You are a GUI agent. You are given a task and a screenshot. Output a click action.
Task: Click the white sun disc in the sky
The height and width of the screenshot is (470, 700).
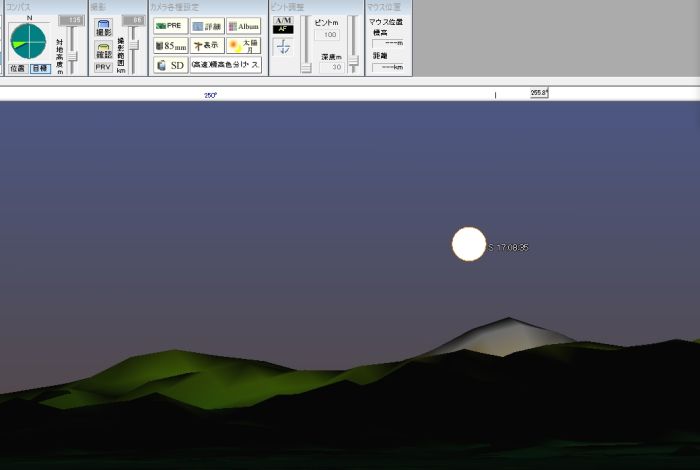(468, 244)
